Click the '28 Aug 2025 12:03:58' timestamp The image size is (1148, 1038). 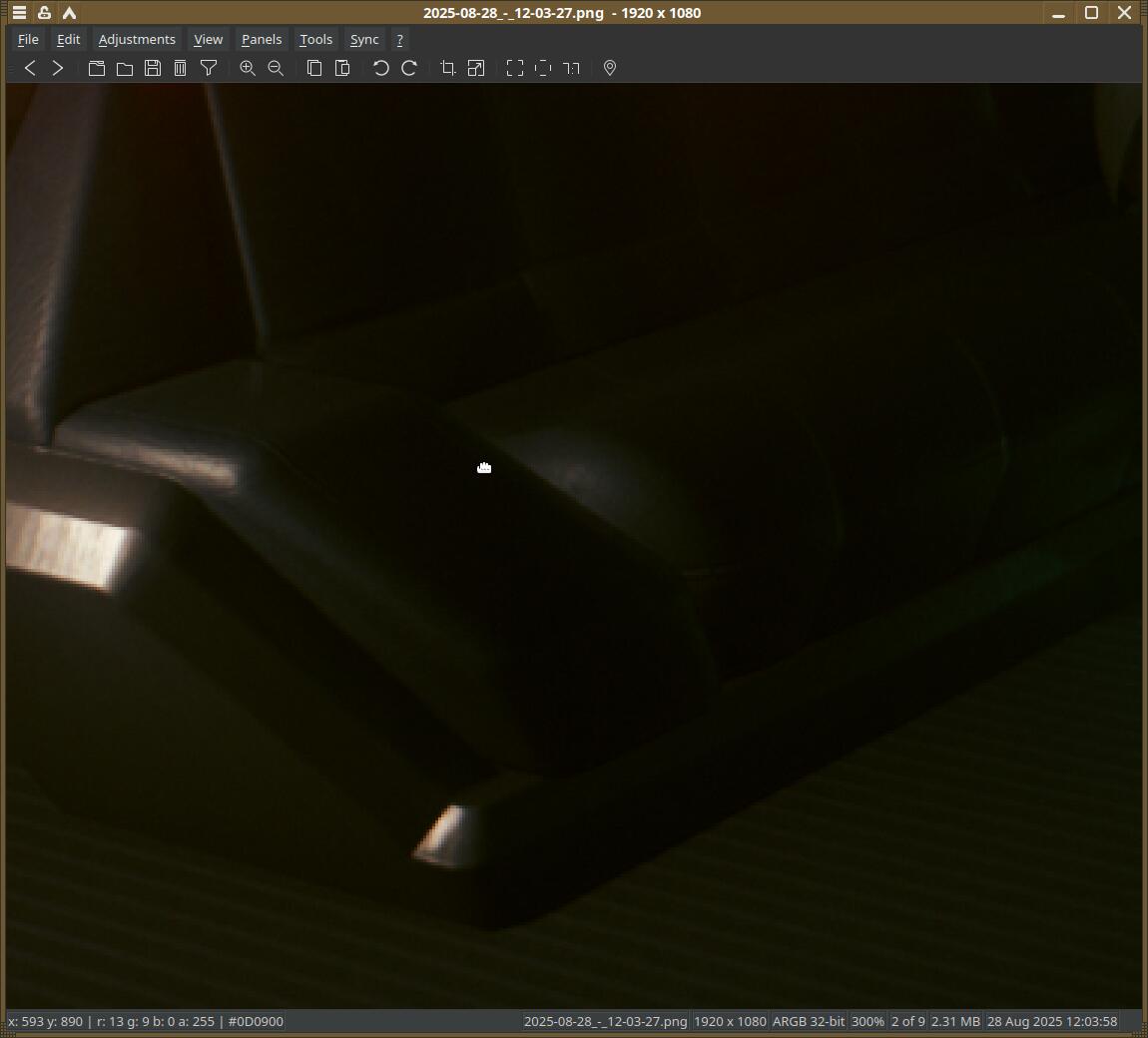click(x=1052, y=1021)
